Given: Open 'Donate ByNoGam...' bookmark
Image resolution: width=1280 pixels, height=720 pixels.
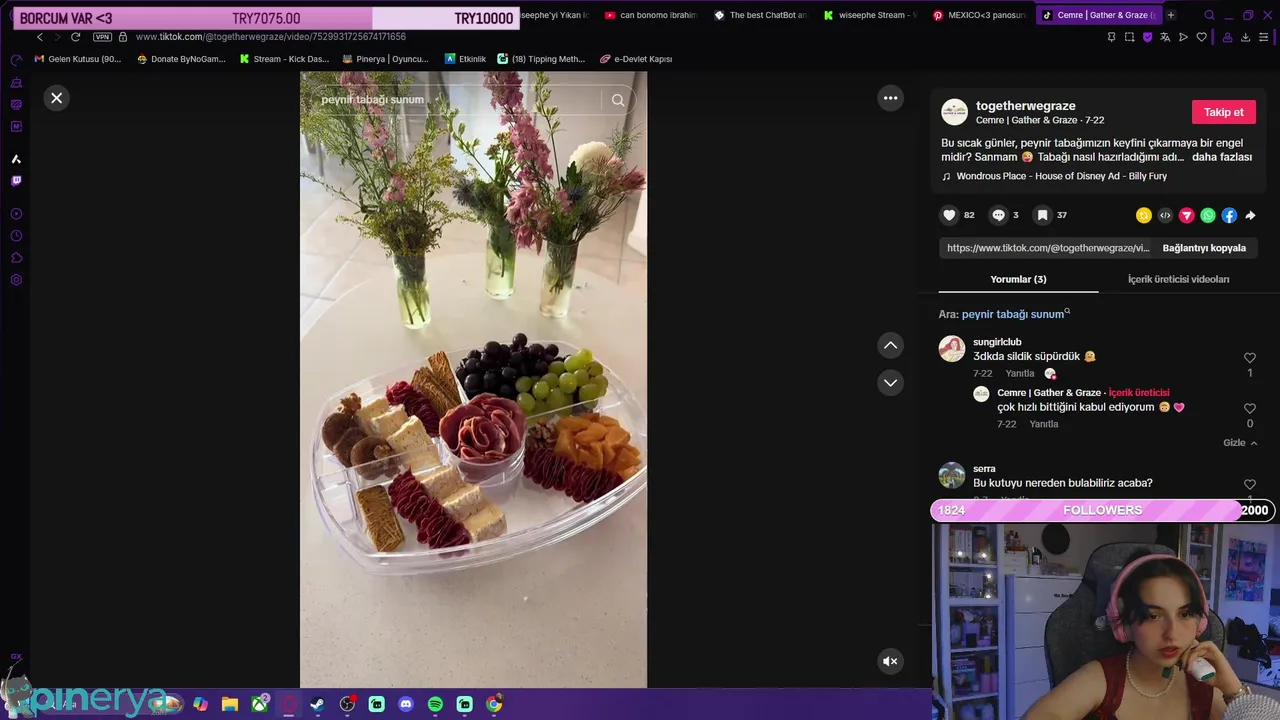Looking at the screenshot, I should click(x=181, y=59).
